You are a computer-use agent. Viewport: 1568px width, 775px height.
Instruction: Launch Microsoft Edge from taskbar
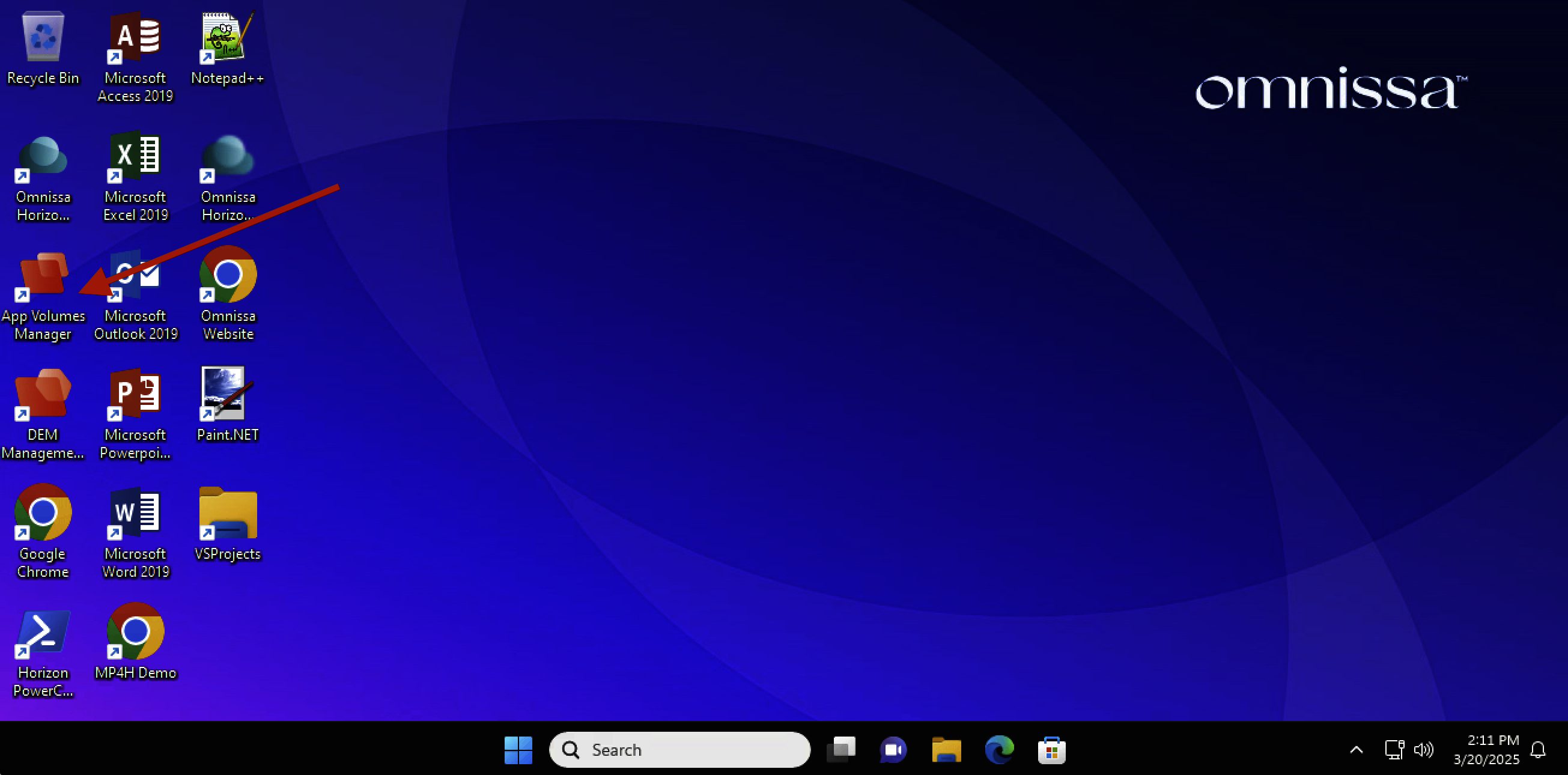(x=999, y=750)
